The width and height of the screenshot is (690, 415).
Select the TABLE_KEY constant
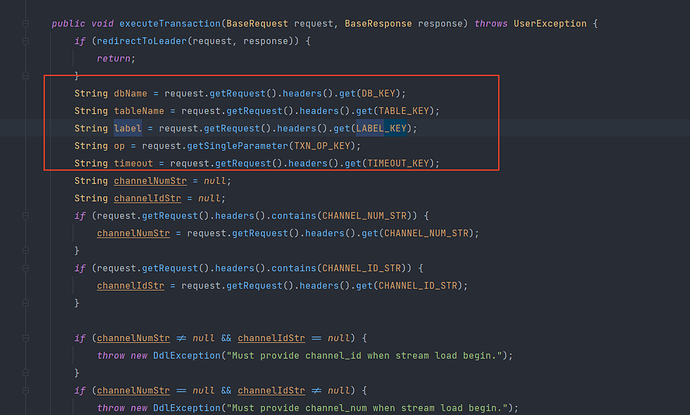pyautogui.click(x=435, y=111)
